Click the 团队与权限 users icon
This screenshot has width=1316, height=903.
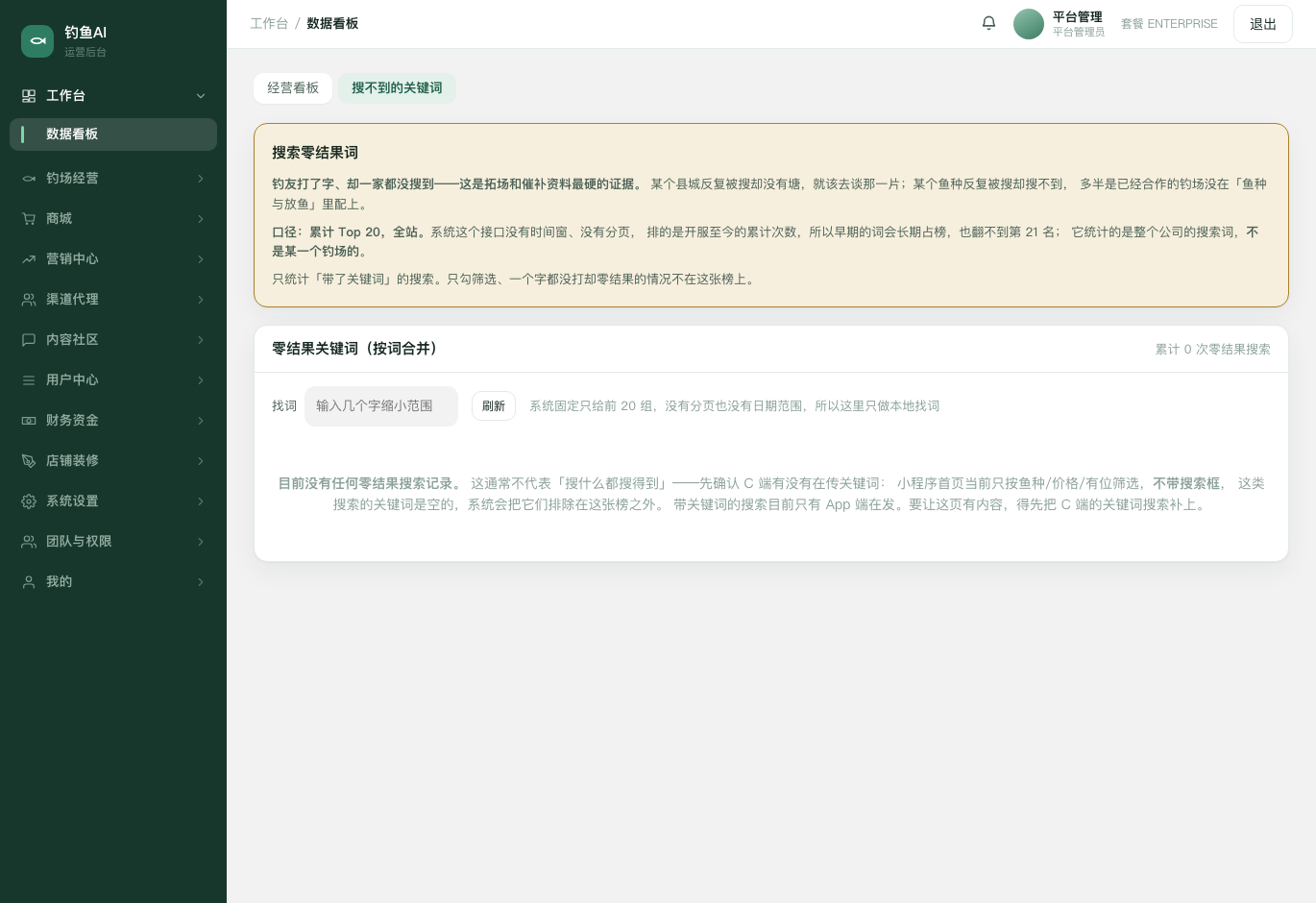29,542
